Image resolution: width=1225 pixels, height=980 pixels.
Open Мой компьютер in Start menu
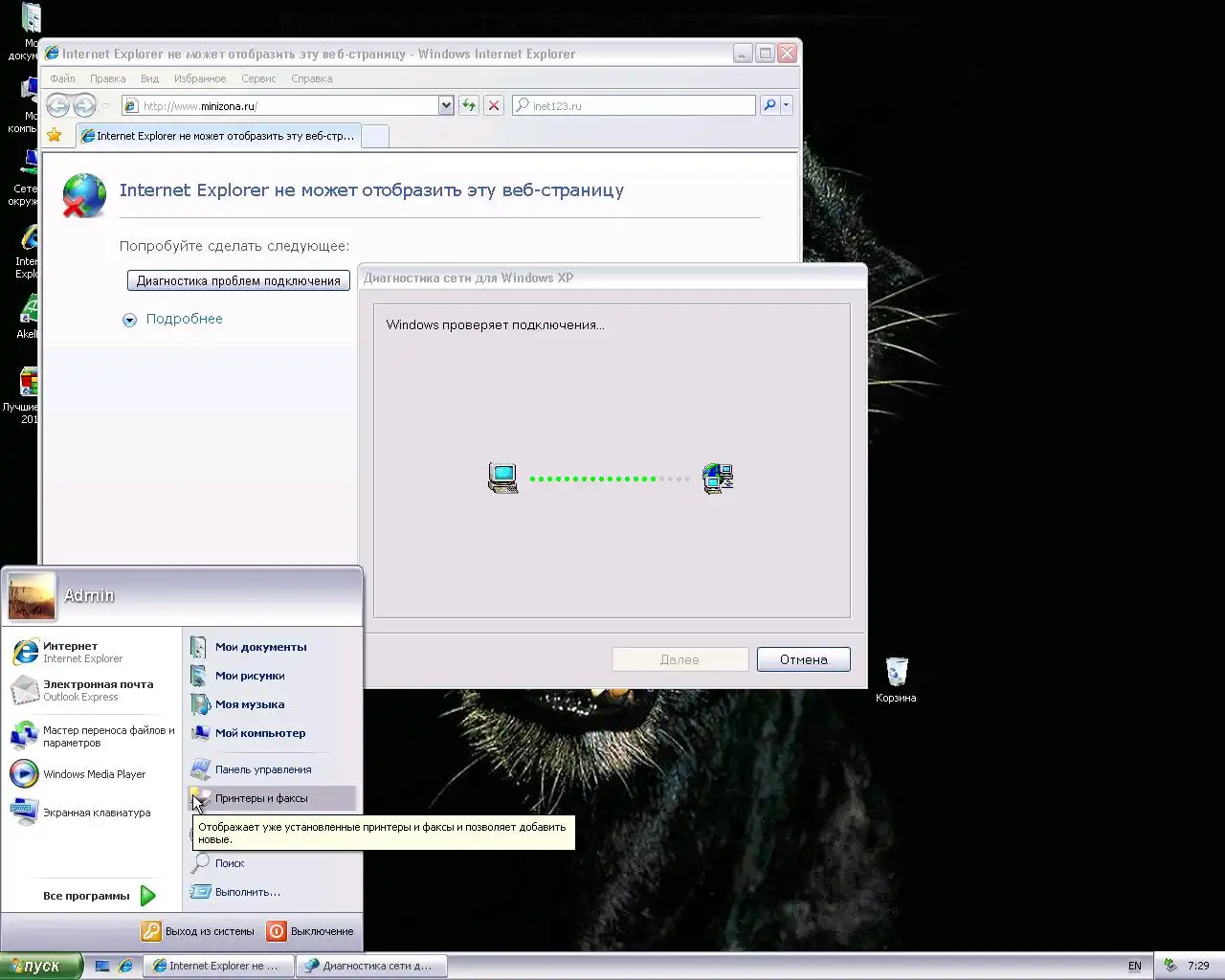273,733
